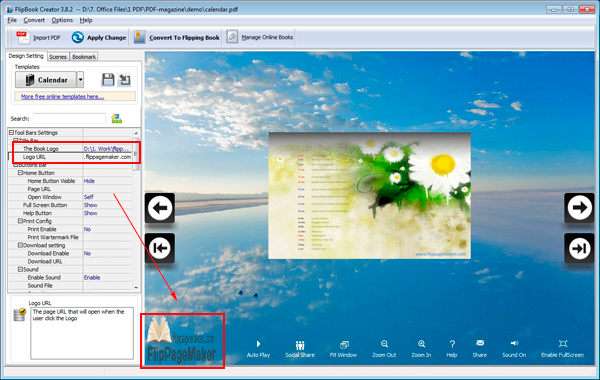Jump to last page button
Image resolution: width=600 pixels, height=380 pixels.
[579, 248]
